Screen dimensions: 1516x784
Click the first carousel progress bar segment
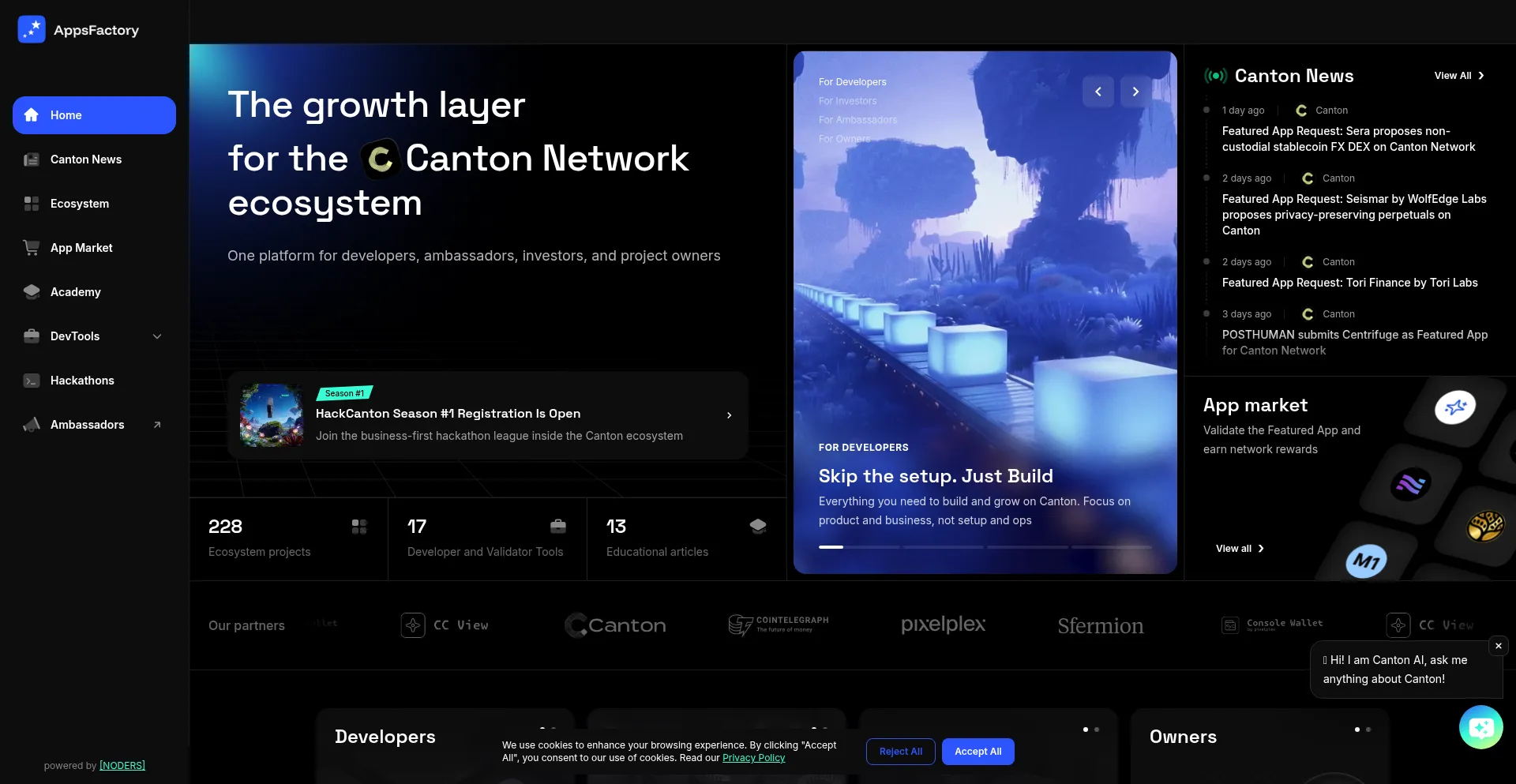[x=858, y=546]
